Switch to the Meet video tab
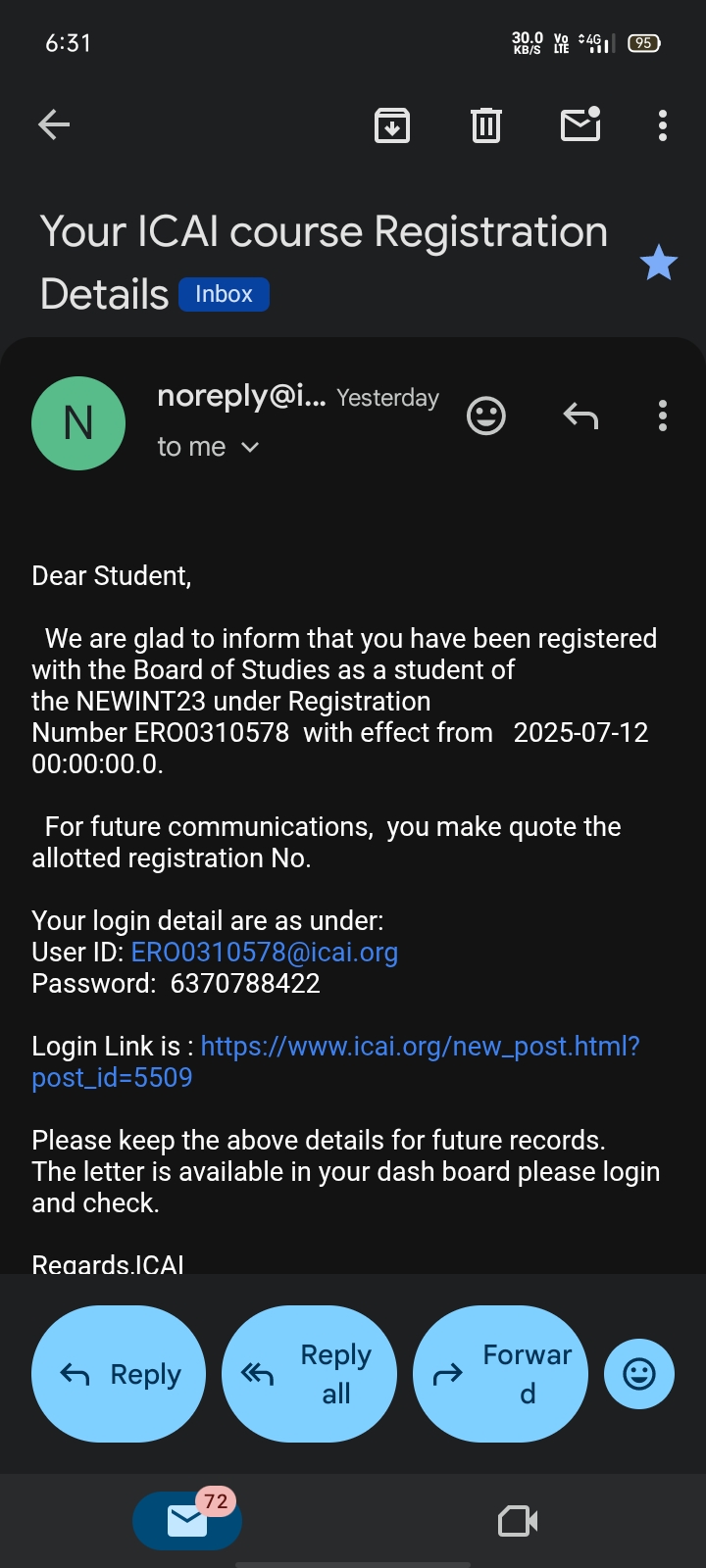 point(518,1521)
